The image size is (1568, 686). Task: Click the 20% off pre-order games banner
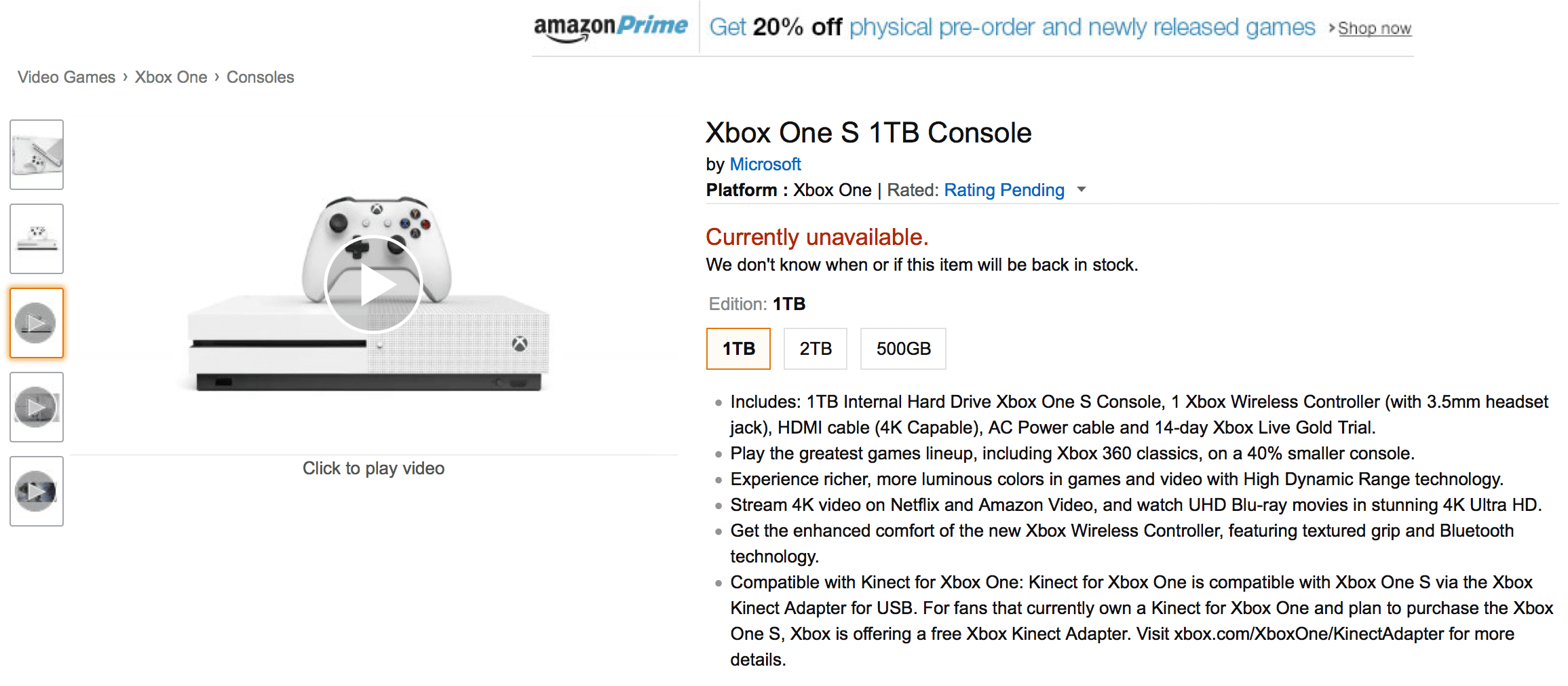[x=1012, y=27]
